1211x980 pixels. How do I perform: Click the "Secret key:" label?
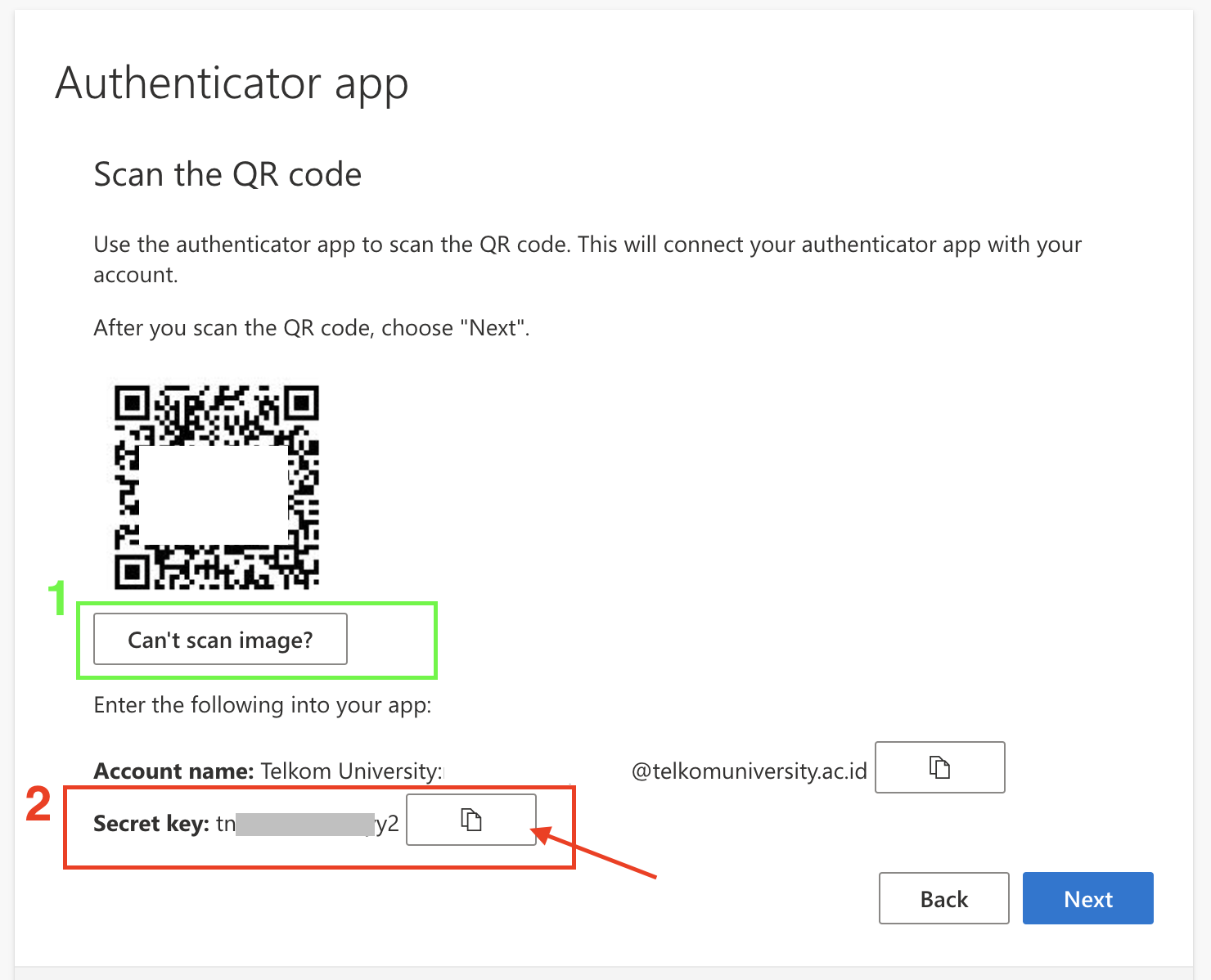pyautogui.click(x=151, y=823)
